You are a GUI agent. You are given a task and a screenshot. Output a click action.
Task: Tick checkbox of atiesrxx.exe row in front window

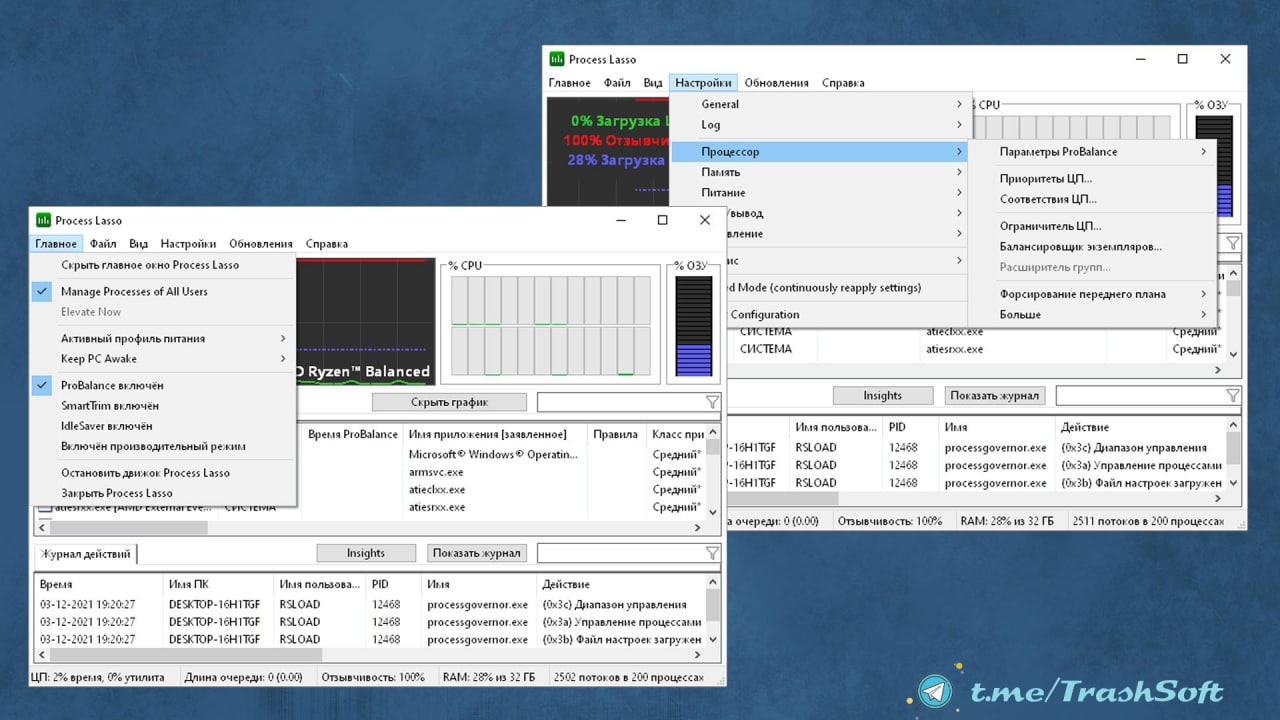click(x=44, y=508)
